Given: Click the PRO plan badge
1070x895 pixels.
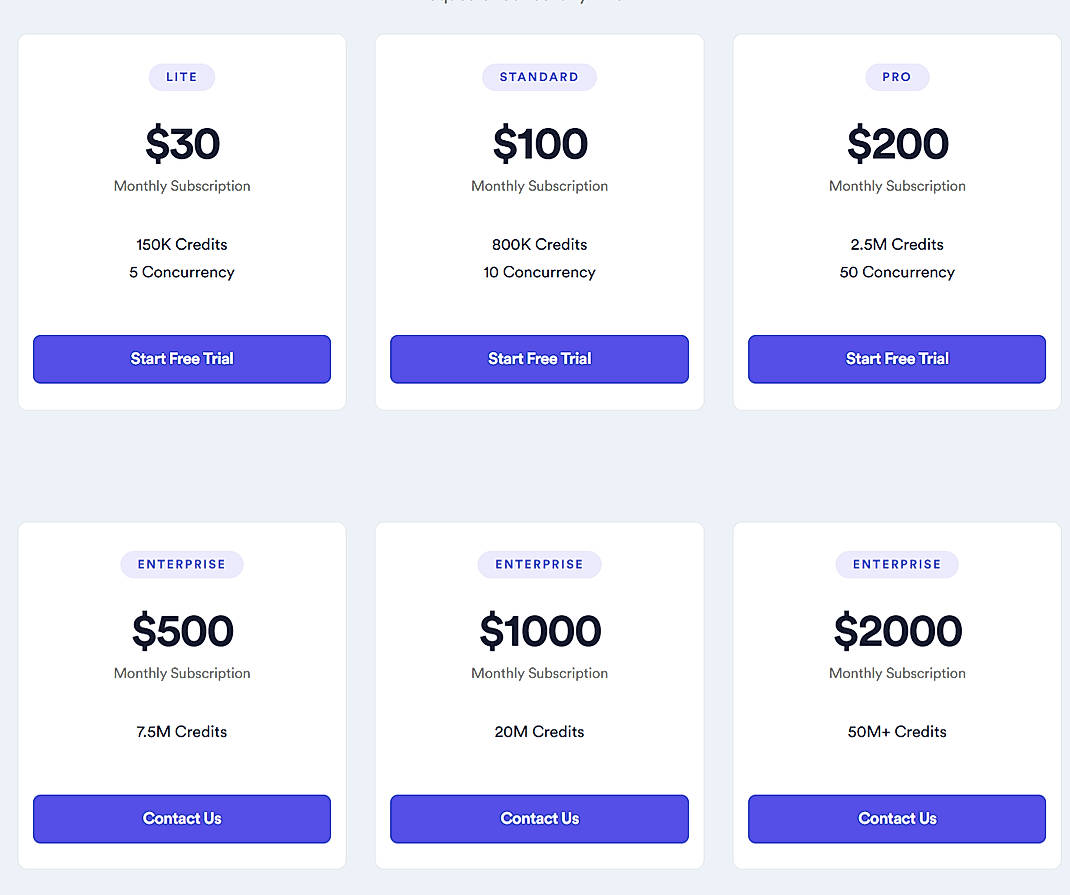Looking at the screenshot, I should (896, 77).
